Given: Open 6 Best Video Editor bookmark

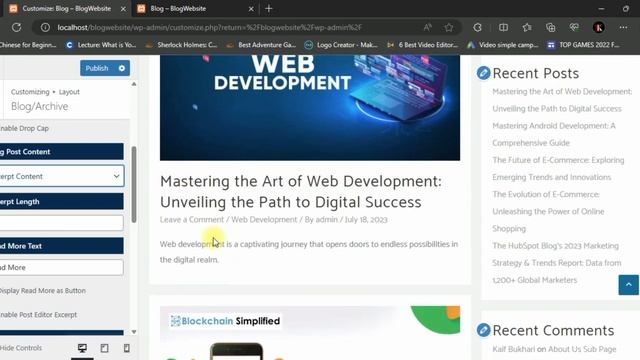Looking at the screenshot, I should click(x=422, y=45).
